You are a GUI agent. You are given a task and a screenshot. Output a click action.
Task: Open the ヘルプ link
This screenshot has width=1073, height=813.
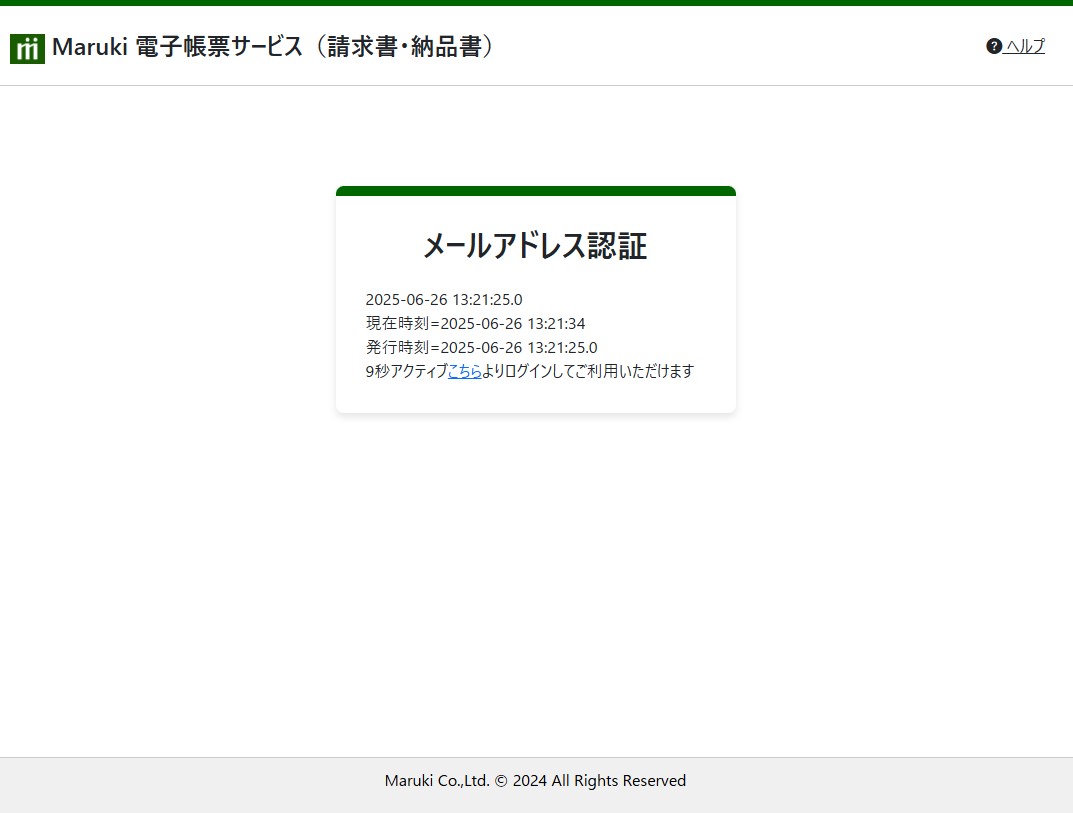coord(1024,46)
